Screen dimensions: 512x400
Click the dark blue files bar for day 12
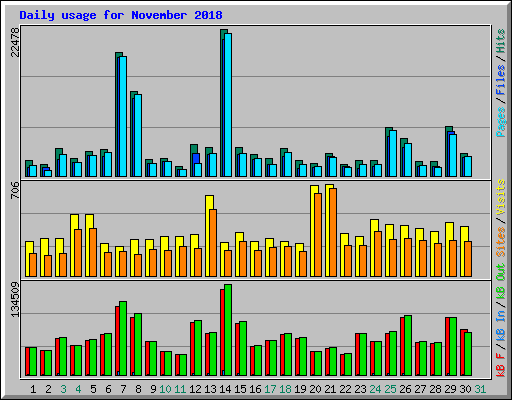196,159
